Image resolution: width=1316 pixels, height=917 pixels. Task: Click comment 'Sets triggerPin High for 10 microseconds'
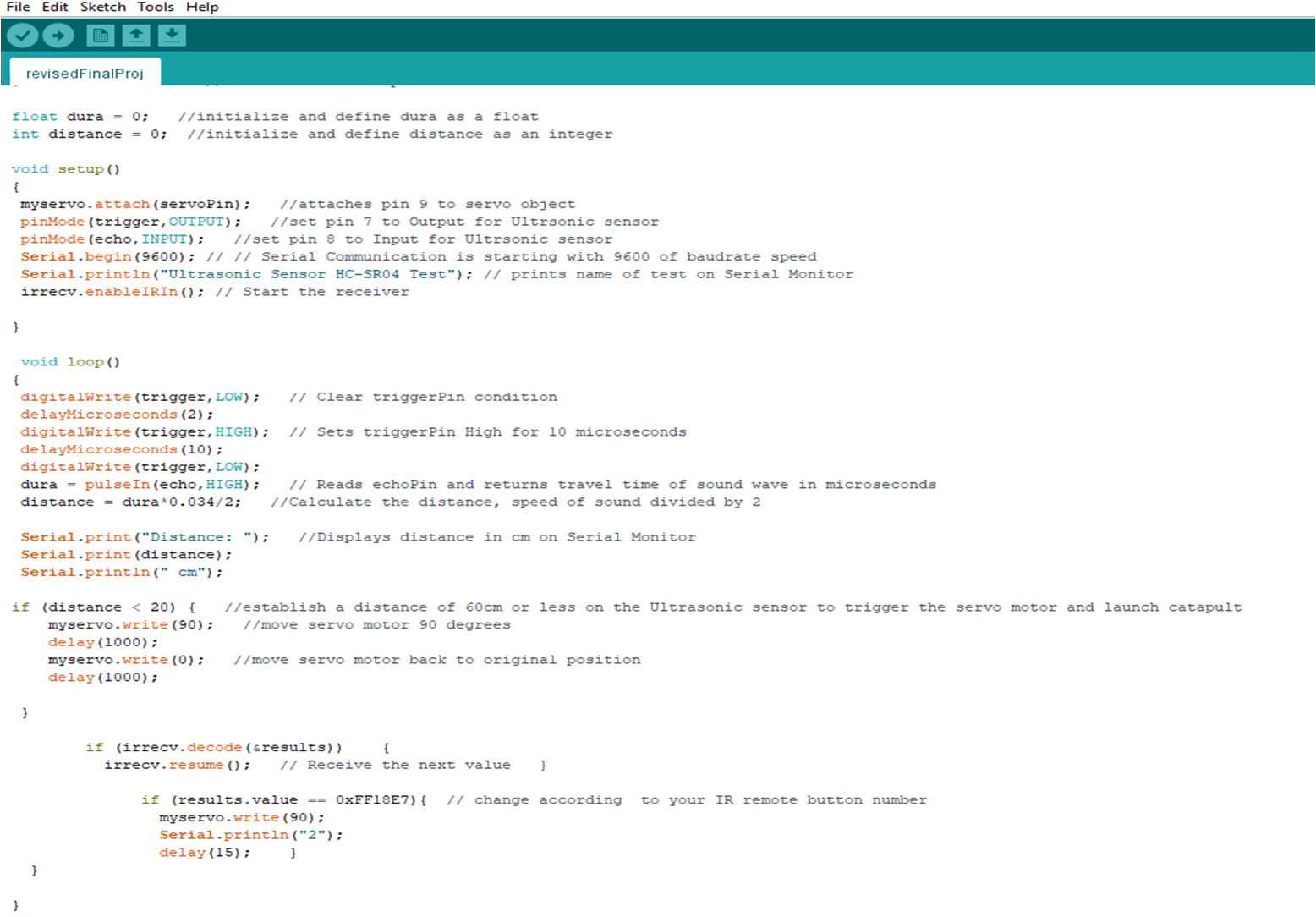[x=488, y=432]
